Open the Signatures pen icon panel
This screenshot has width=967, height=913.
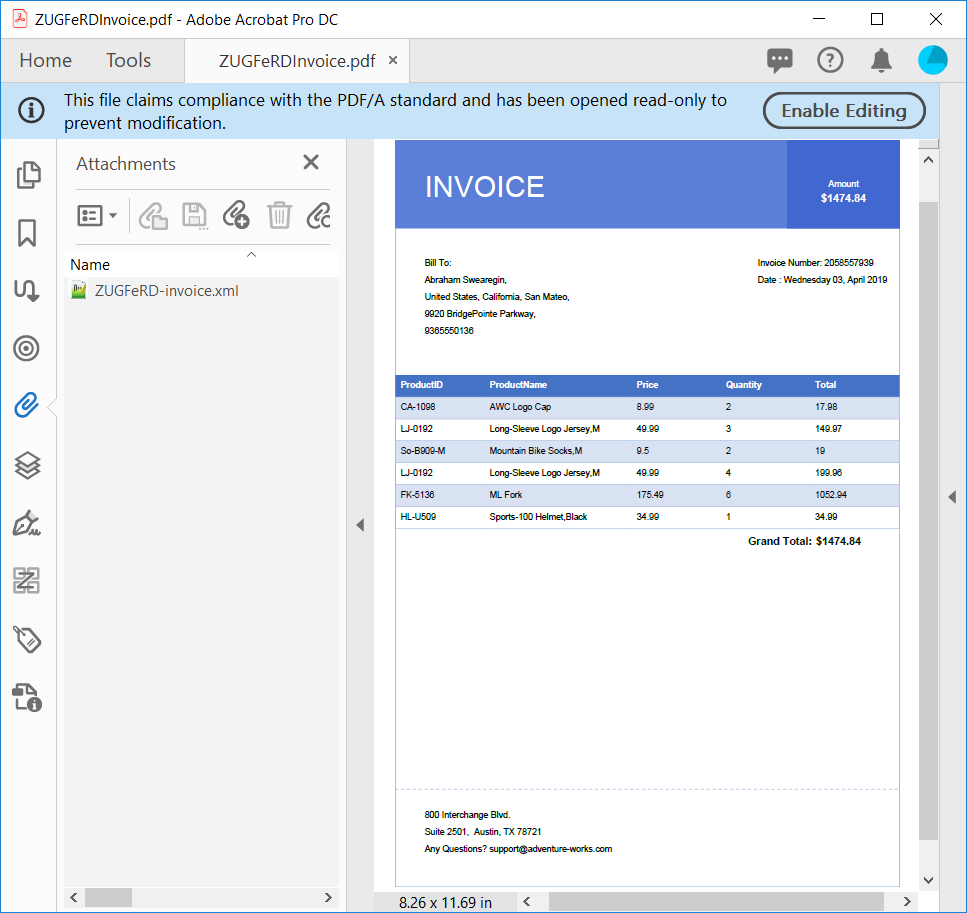point(27,522)
